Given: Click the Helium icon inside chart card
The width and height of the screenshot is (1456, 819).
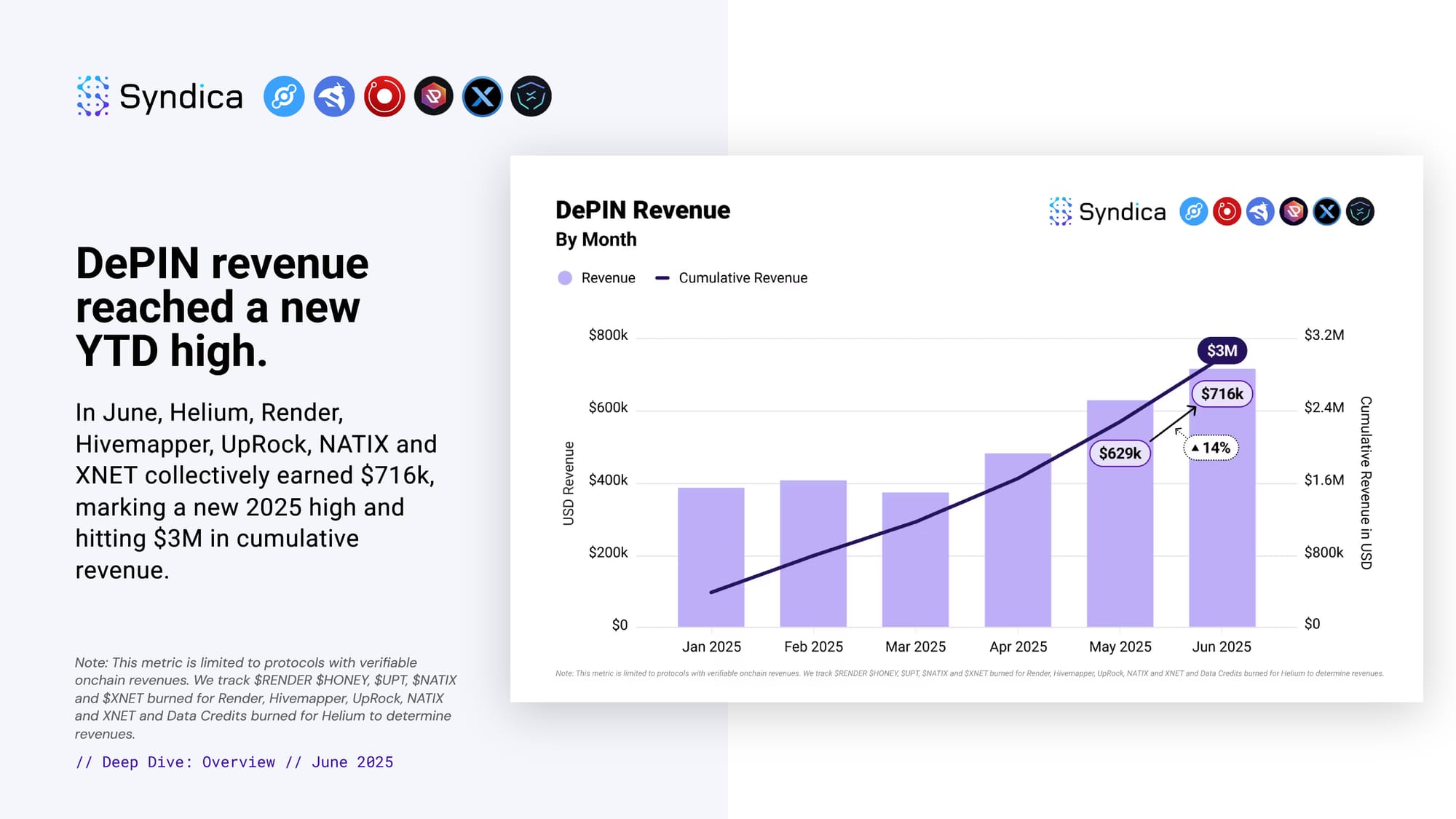Looking at the screenshot, I should click(1193, 212).
